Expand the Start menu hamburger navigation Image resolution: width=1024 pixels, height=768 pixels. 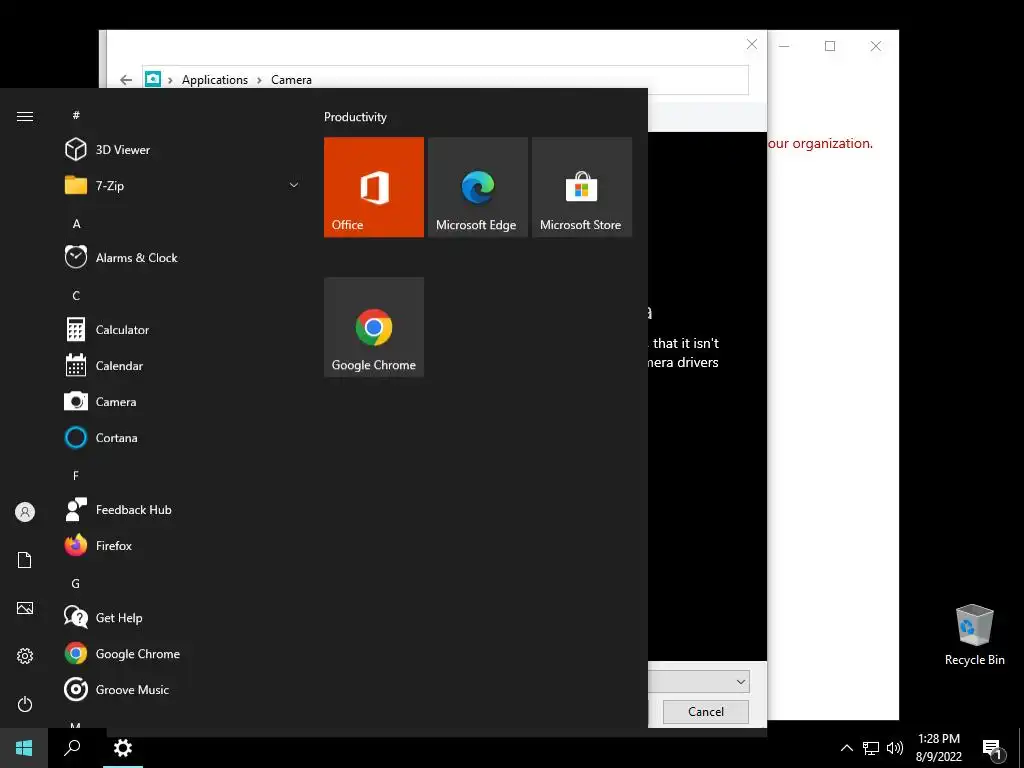tap(25, 116)
